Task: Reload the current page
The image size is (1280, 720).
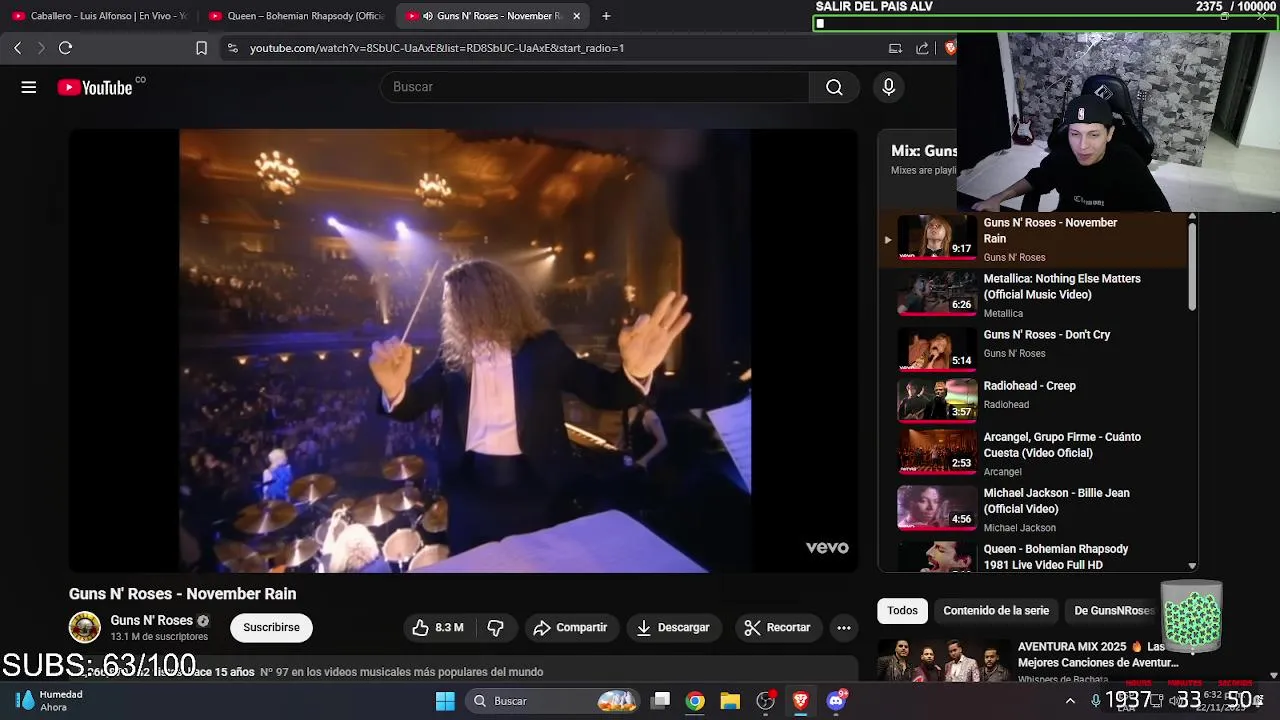Action: click(66, 48)
